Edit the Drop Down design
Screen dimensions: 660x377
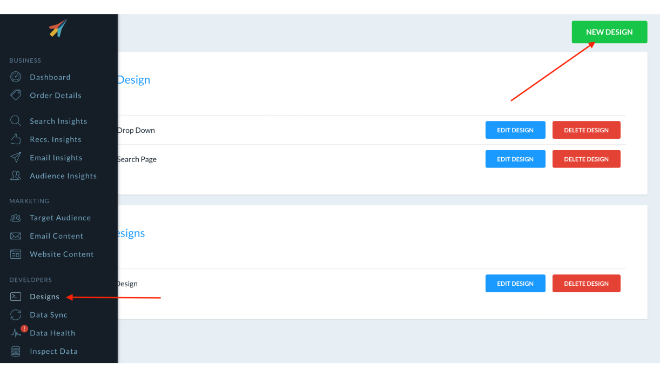[x=515, y=130]
